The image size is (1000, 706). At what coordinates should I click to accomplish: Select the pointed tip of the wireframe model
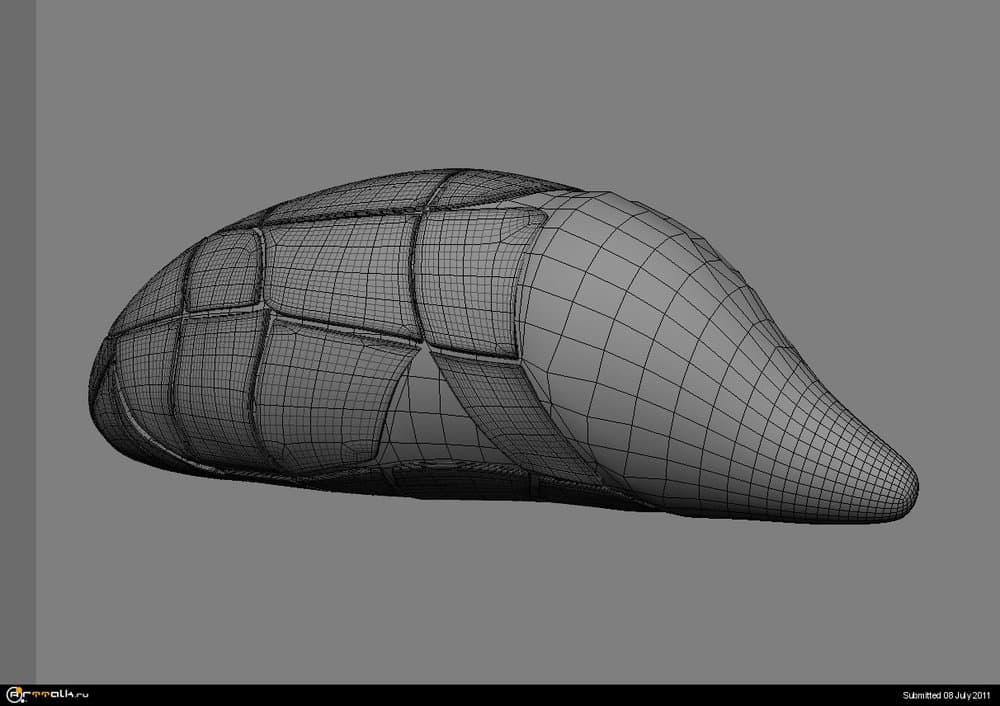point(903,489)
